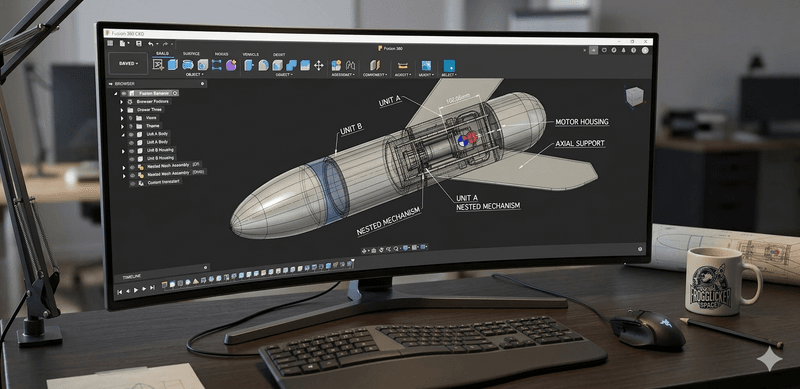800x389 pixels.
Task: Click the MOTOR HOUSING annotation label
Action: 582,122
